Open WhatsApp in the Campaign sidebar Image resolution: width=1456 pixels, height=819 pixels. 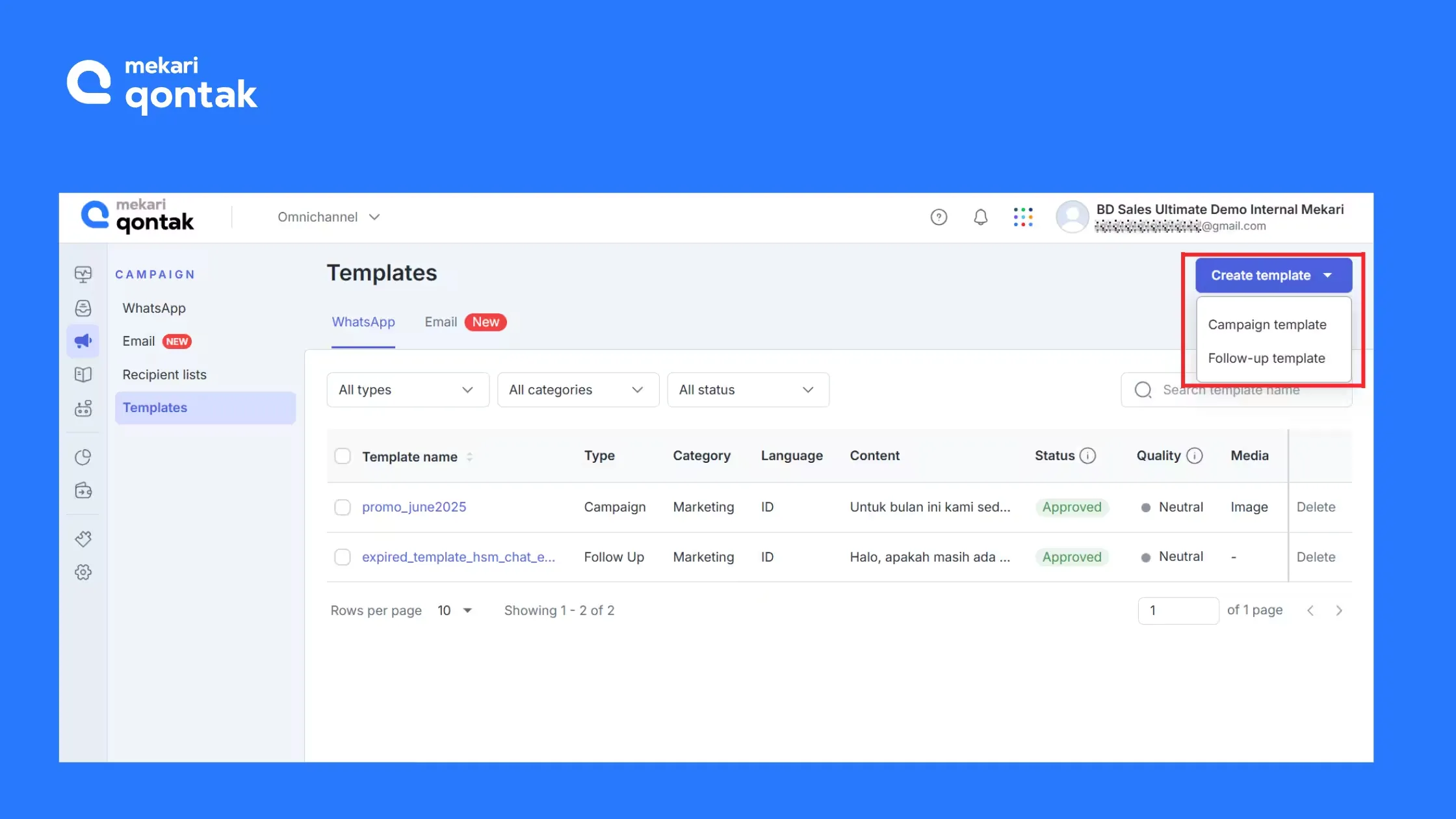(x=154, y=308)
